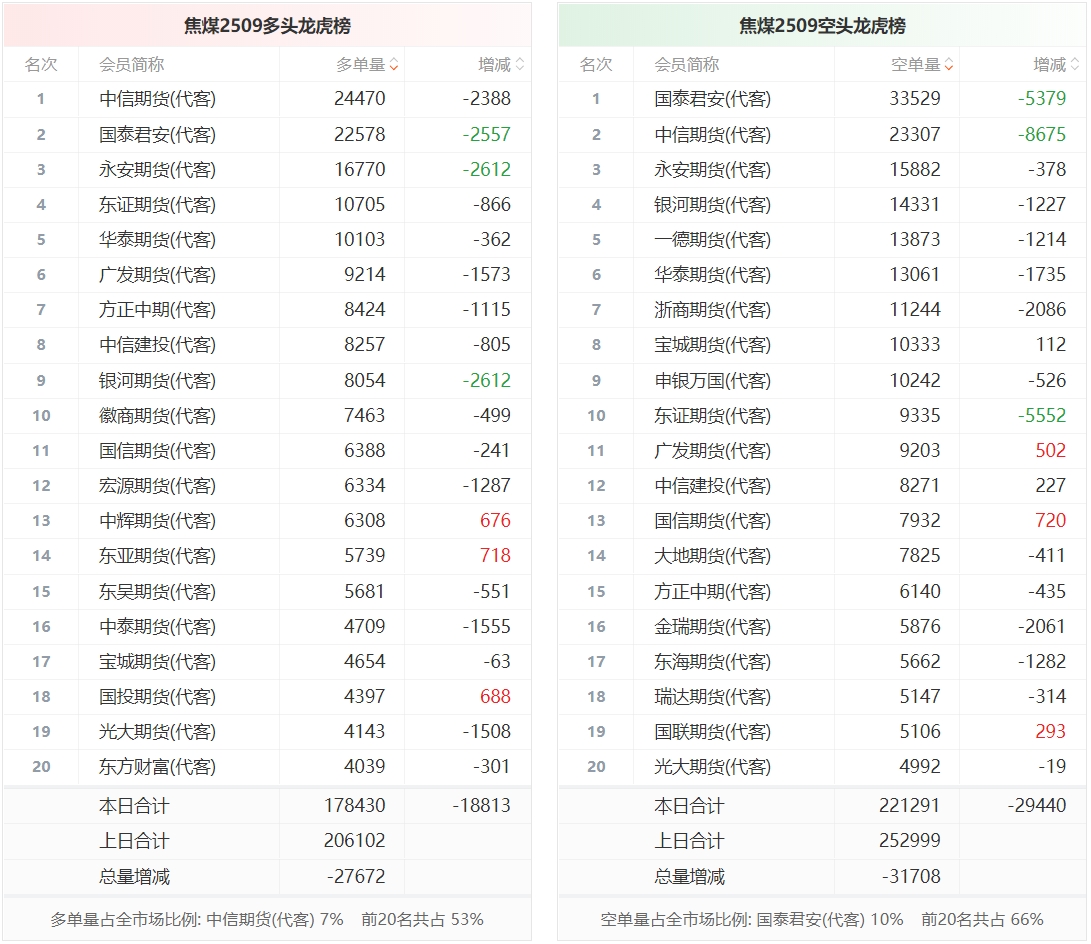Screen dimensions: 1091x944
Task: Select 中泰期货(代客) row
Action: point(267,626)
